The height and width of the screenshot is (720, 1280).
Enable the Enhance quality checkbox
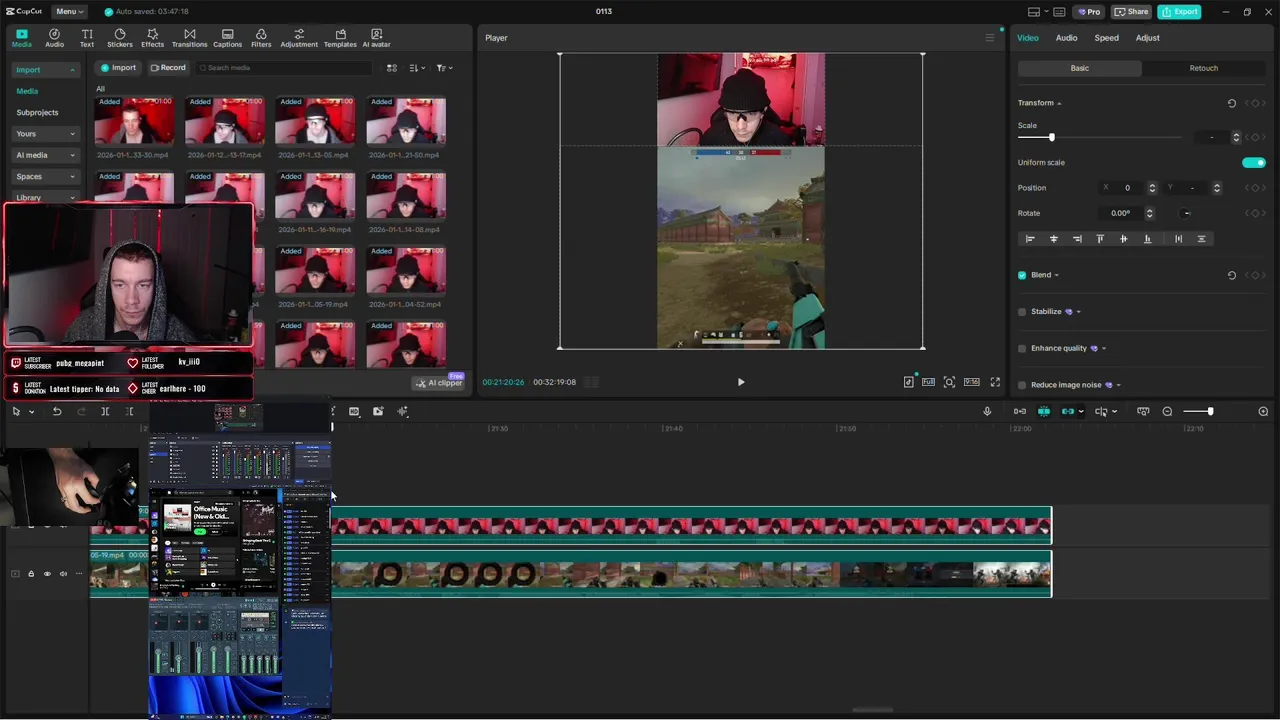[x=1022, y=349]
